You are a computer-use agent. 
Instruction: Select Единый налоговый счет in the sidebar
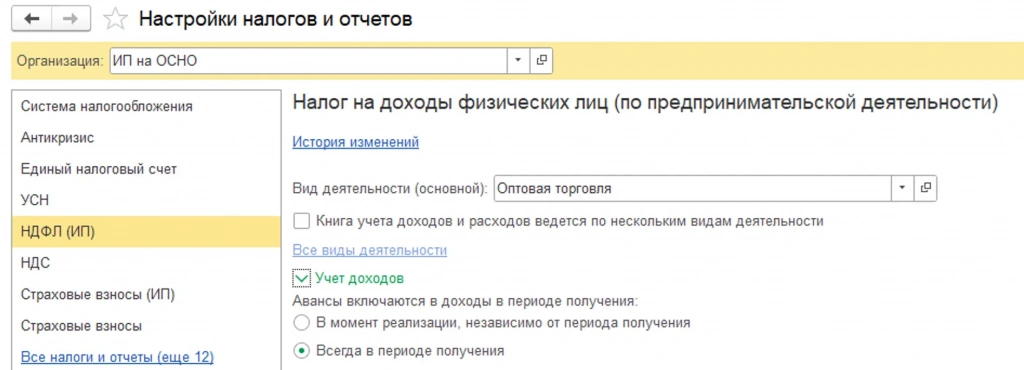[146, 169]
